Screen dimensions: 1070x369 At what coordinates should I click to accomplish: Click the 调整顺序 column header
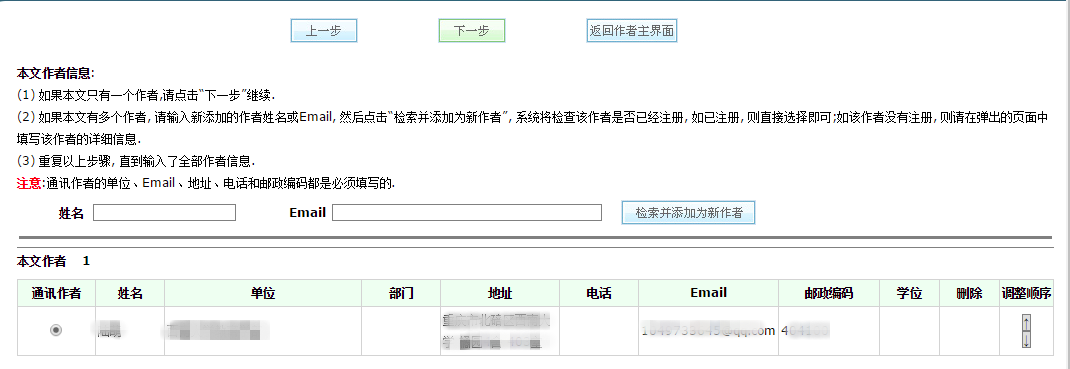coord(1026,293)
